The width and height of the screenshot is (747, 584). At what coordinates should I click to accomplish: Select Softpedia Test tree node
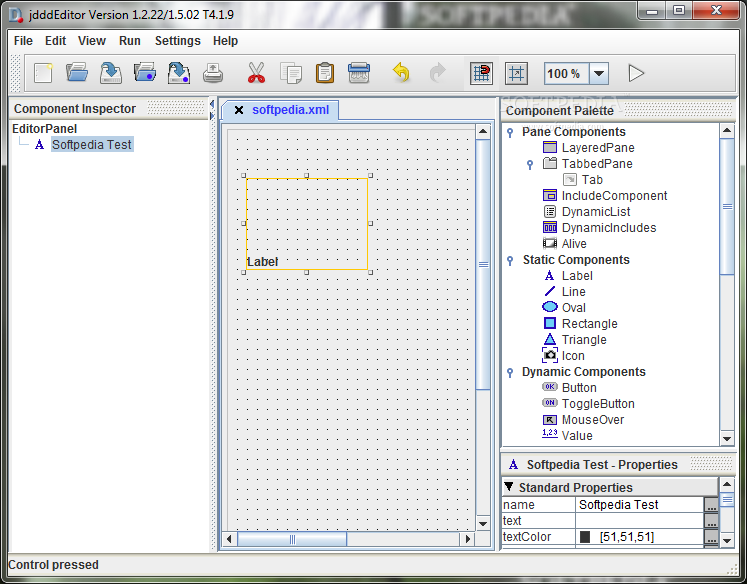[91, 144]
